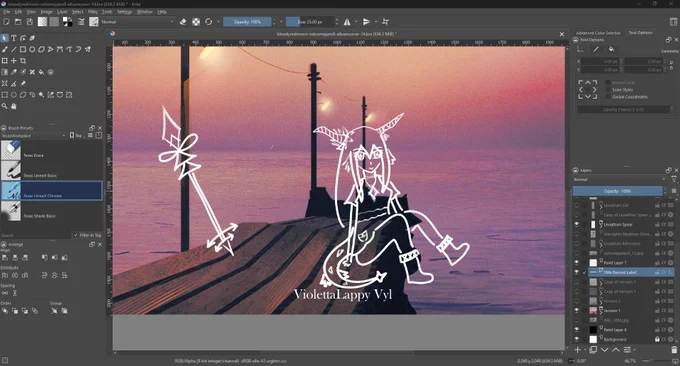The image size is (680, 366).
Task: Activate the Zoom magnifier tool
Action: 5,106
